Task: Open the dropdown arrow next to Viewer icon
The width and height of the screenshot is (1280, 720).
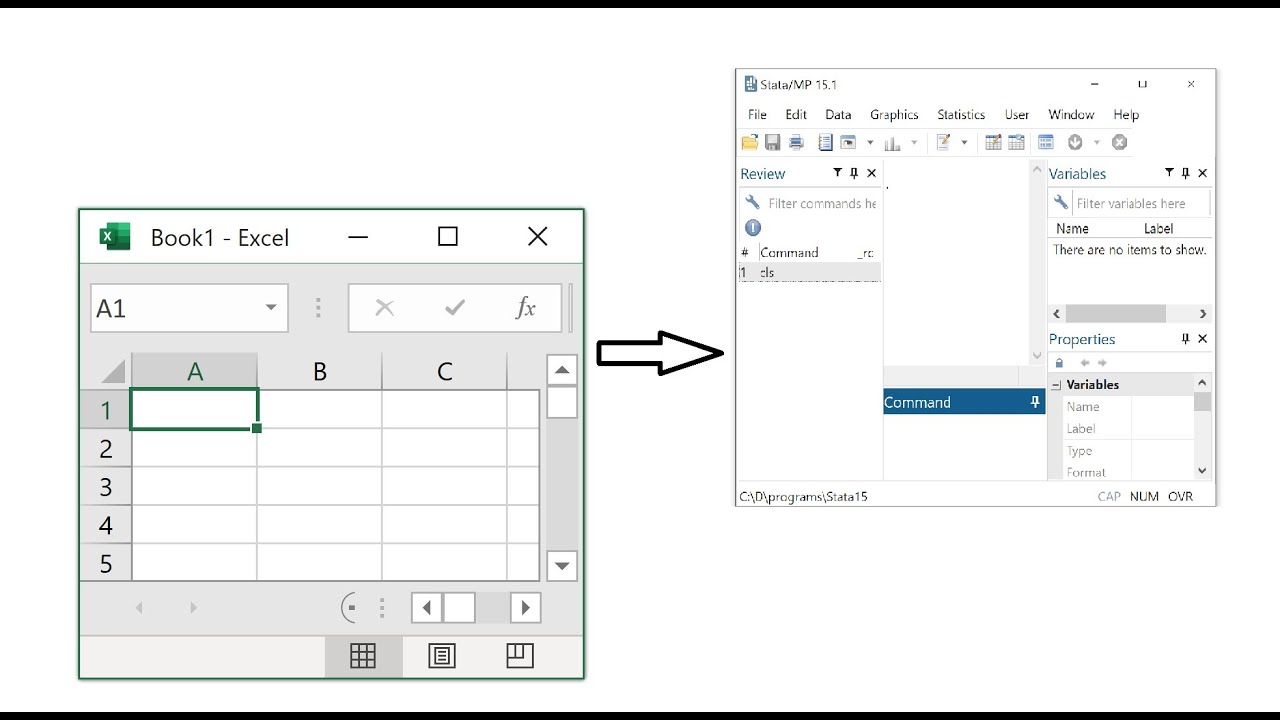Action: click(870, 142)
